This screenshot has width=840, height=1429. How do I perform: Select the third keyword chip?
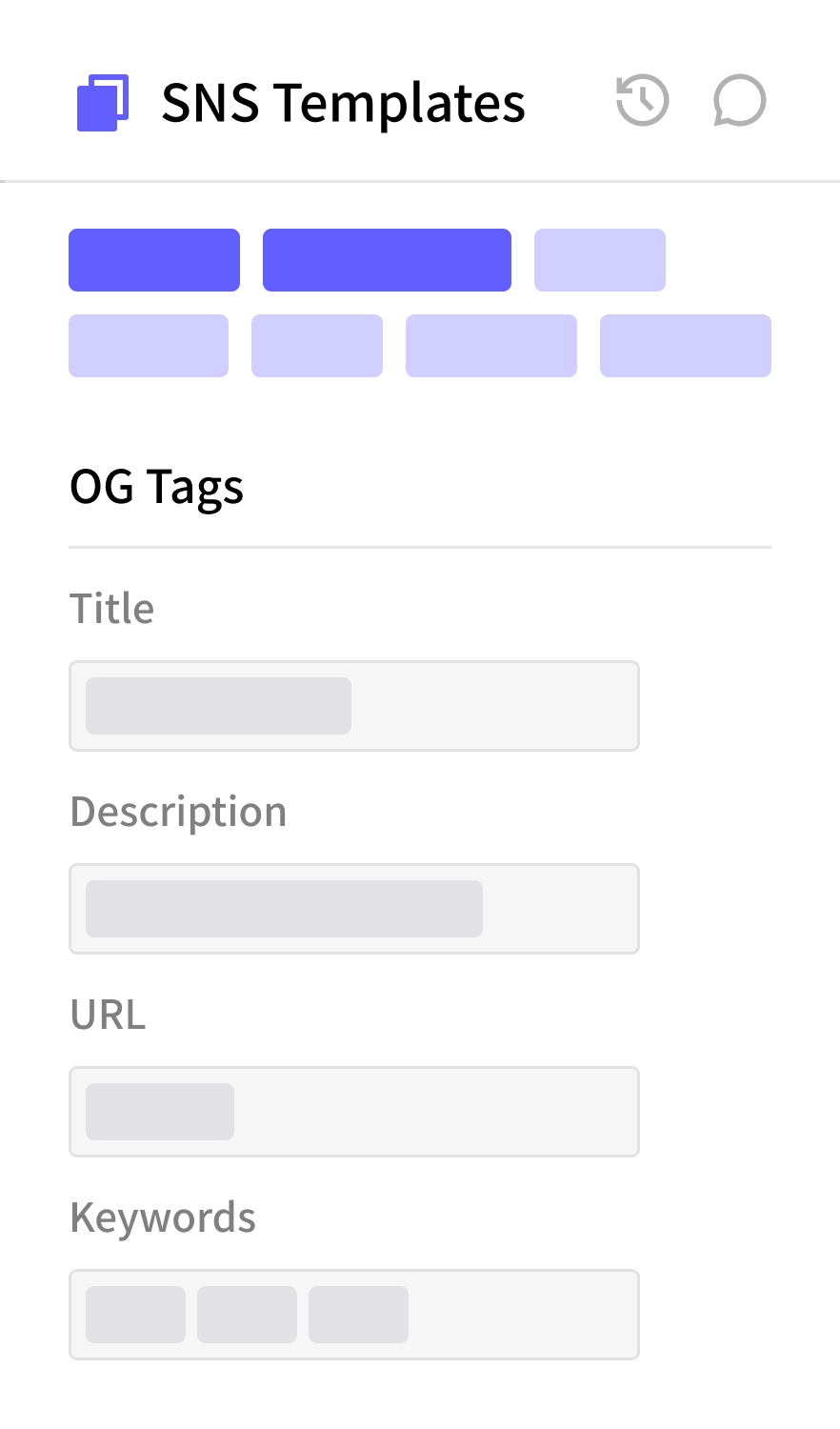(359, 1315)
